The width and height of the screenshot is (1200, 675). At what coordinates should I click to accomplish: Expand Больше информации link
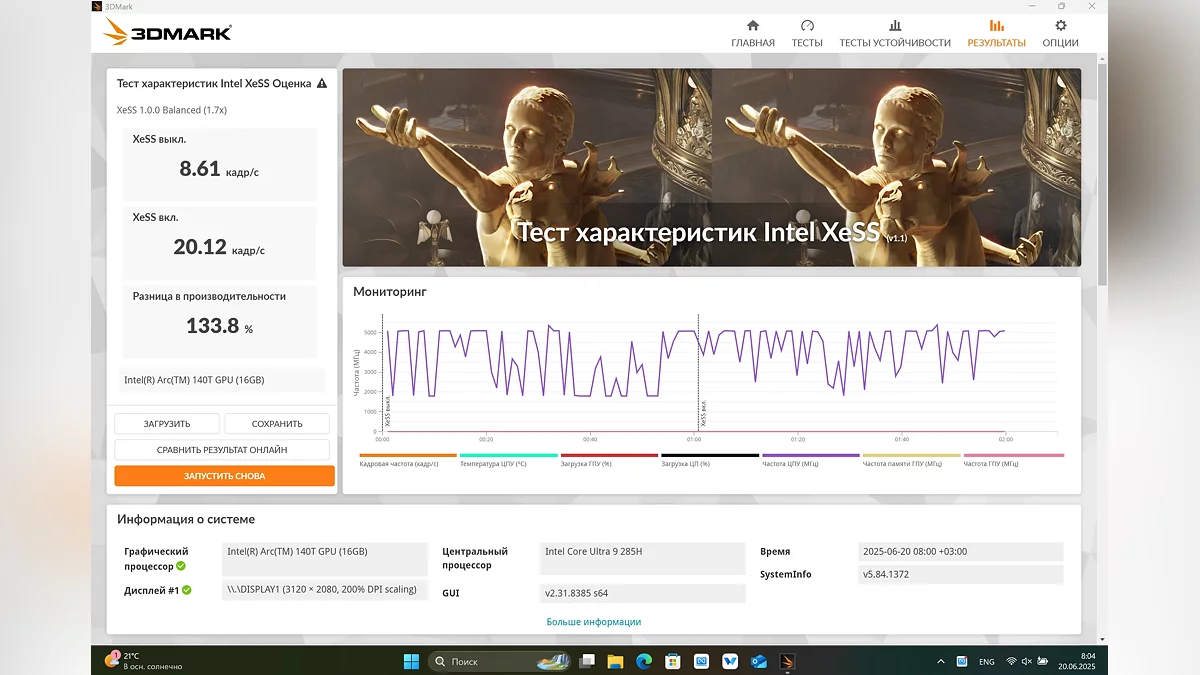coord(593,622)
